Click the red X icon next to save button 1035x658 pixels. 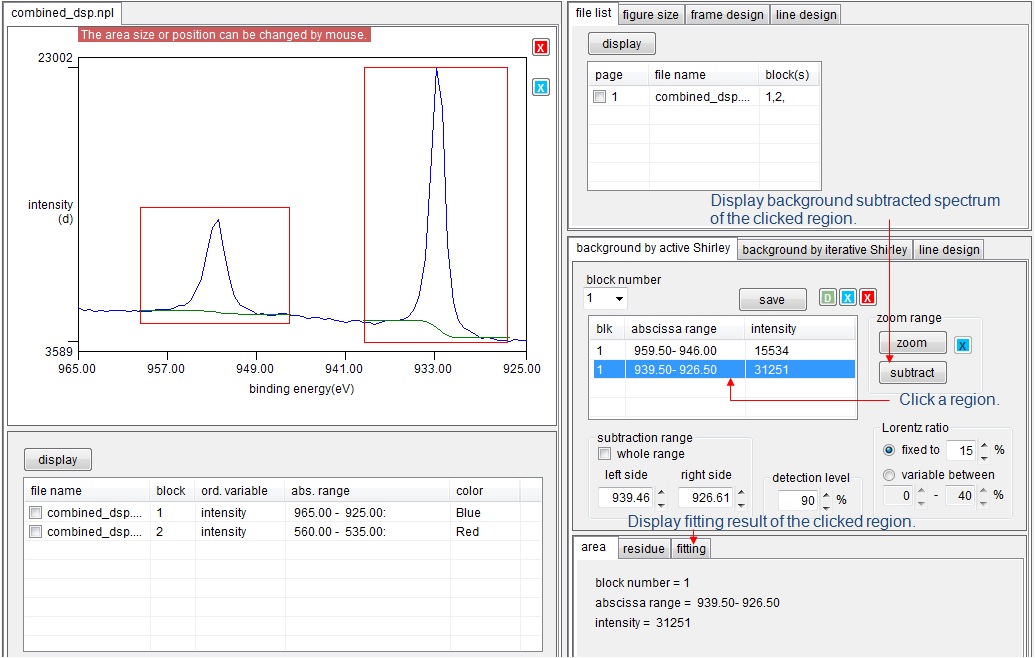click(x=868, y=297)
